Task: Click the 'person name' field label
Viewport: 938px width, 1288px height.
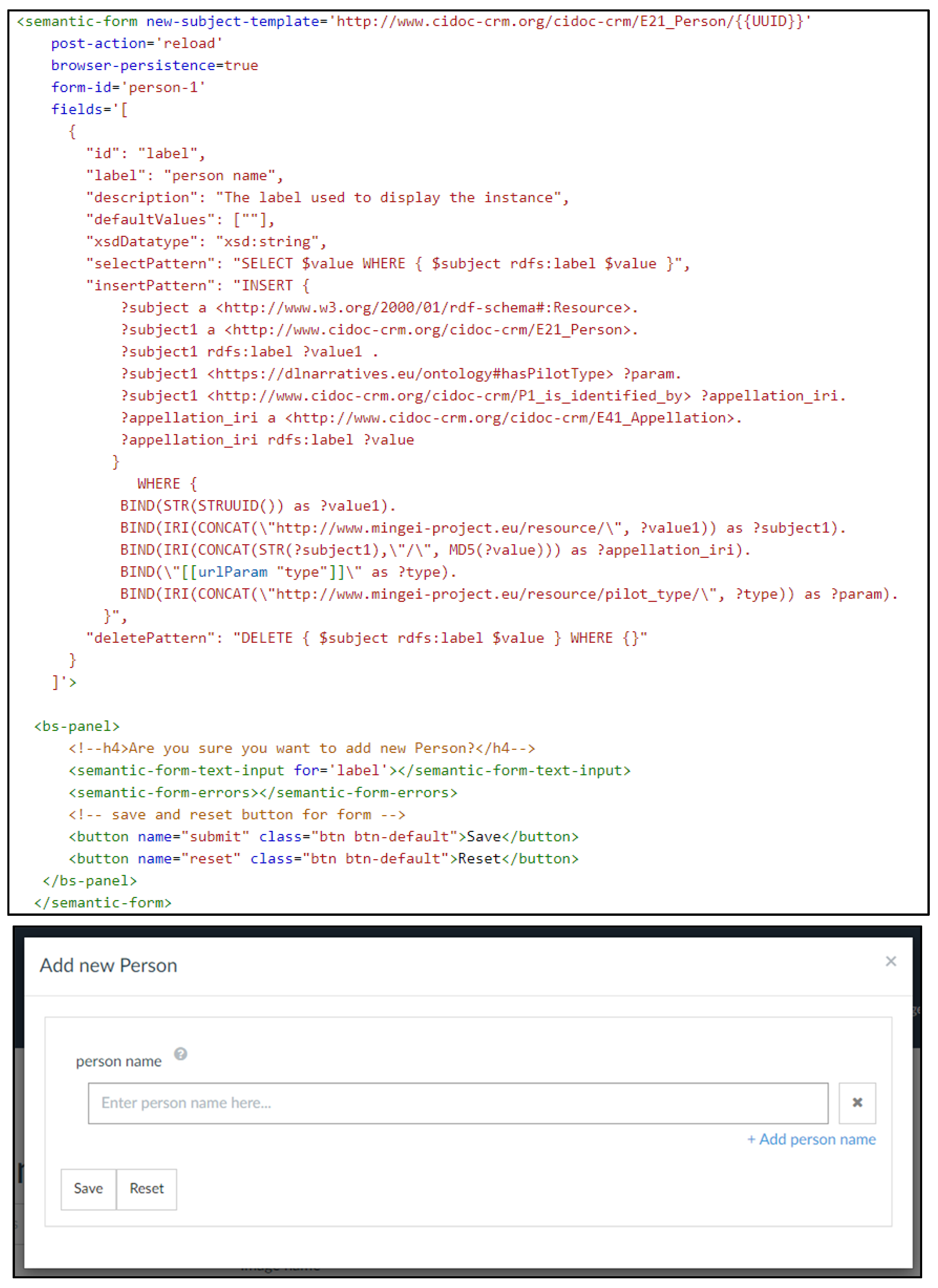Action: pyautogui.click(x=119, y=1061)
